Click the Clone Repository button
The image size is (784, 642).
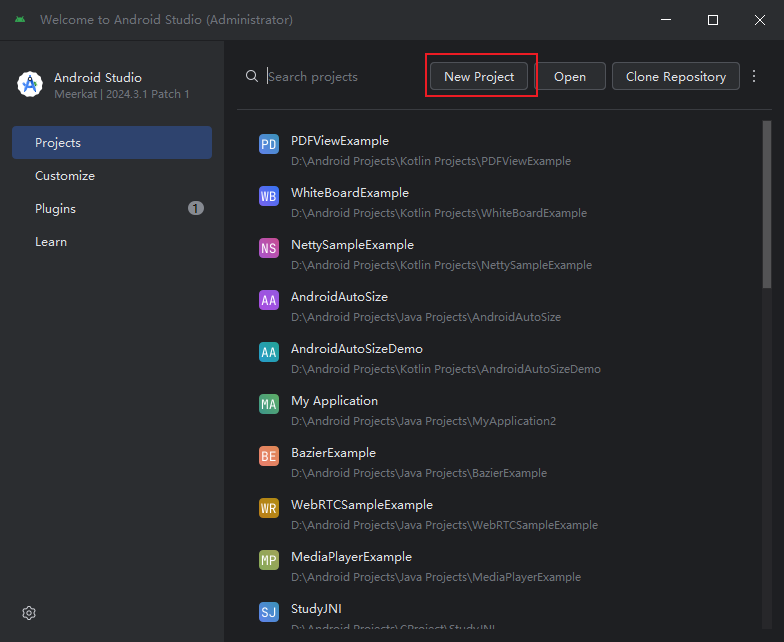tap(676, 77)
